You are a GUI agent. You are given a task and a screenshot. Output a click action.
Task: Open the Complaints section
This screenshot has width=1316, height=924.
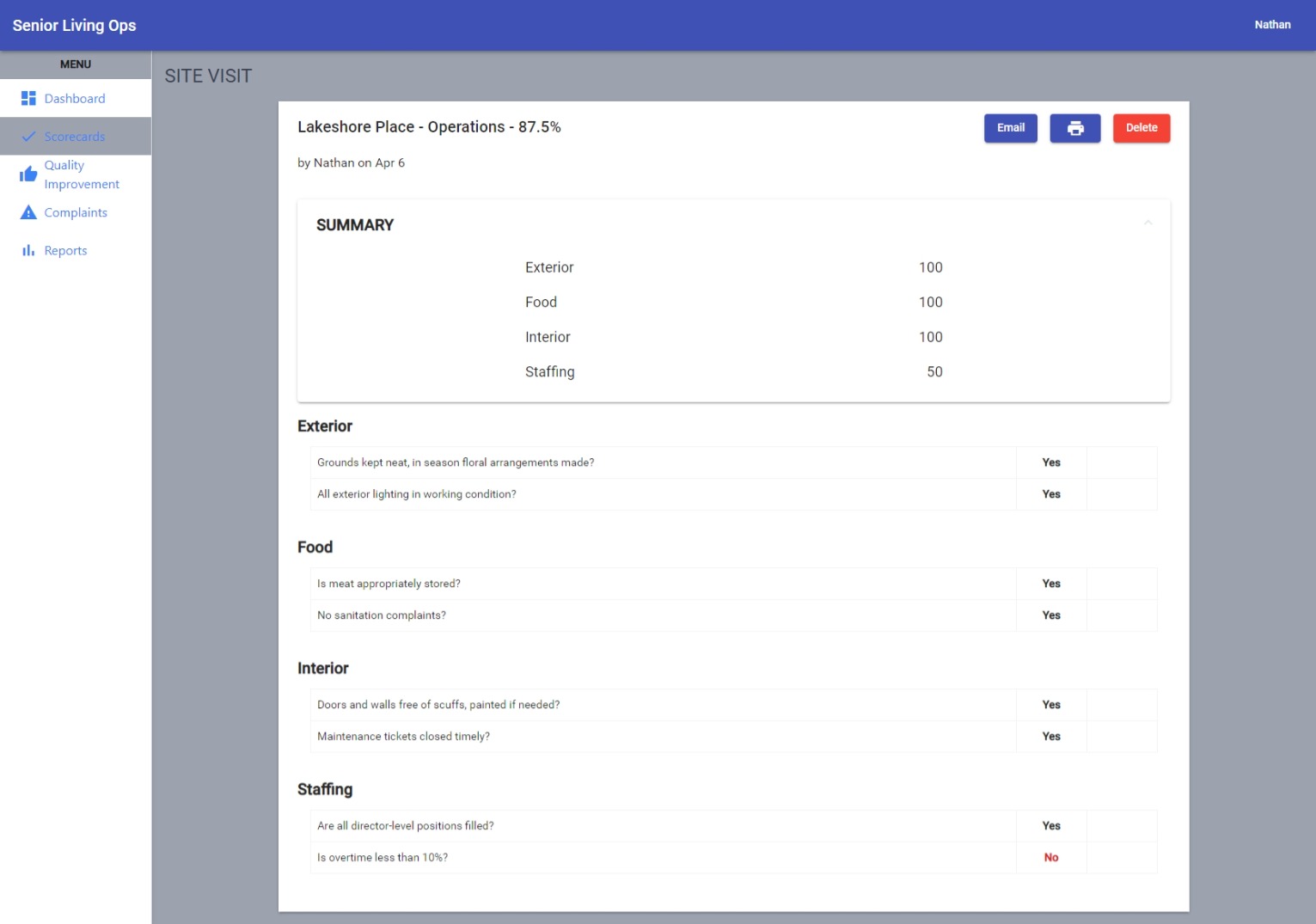pos(76,212)
